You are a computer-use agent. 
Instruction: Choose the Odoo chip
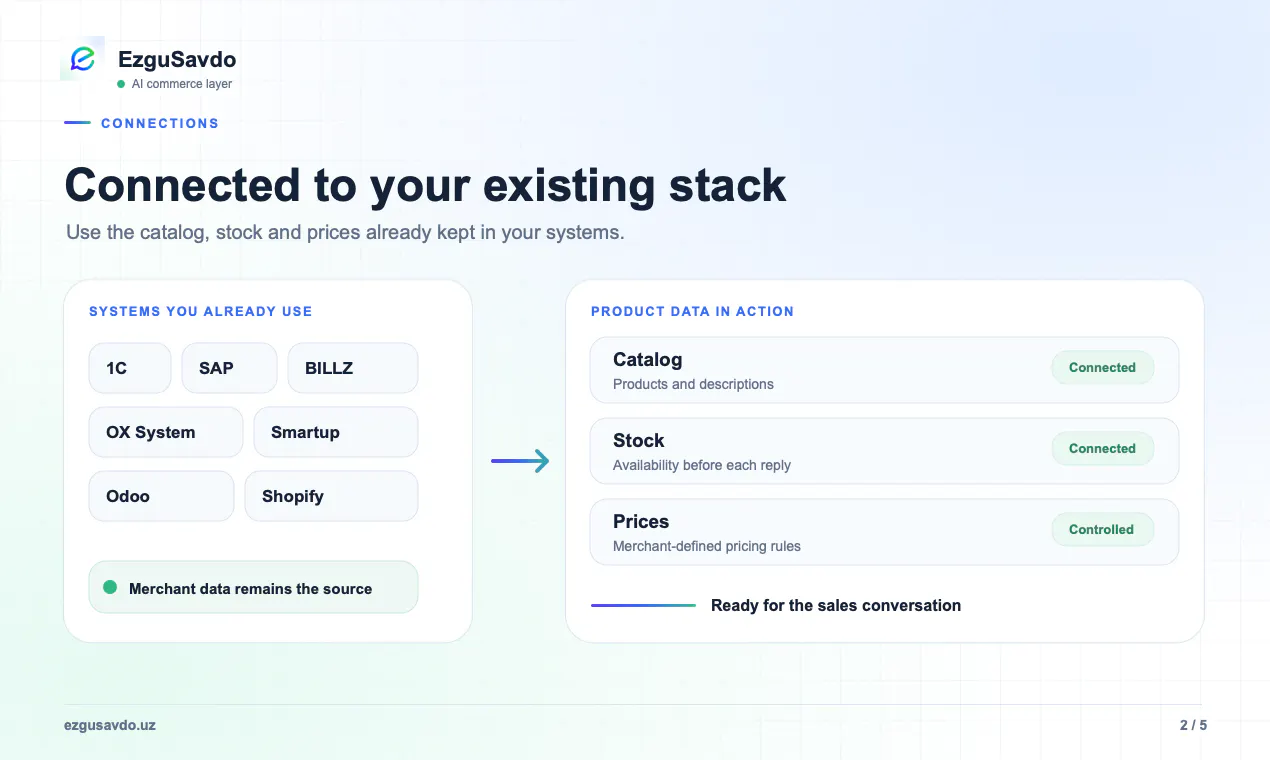161,496
